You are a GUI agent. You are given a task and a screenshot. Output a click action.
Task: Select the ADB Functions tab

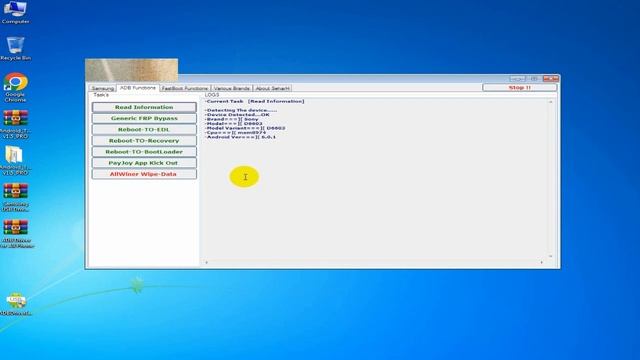click(138, 88)
